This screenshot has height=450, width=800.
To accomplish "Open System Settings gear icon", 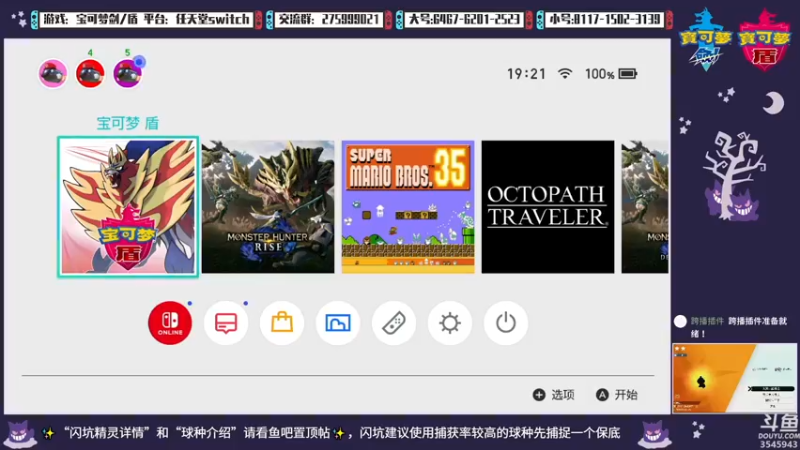I will point(449,322).
